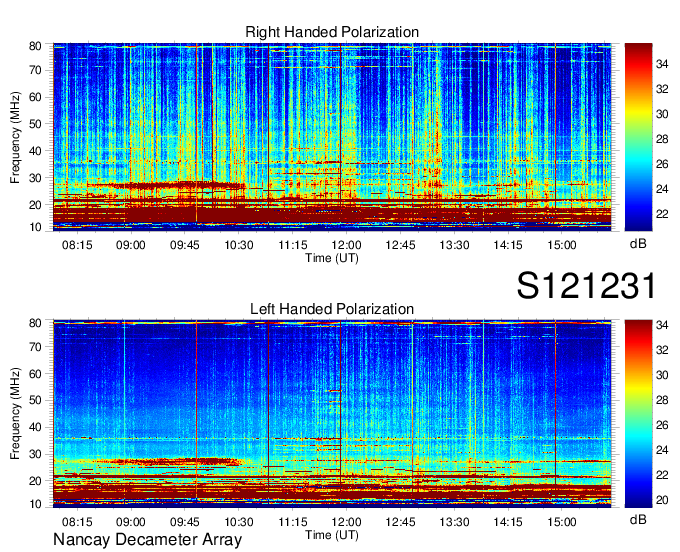This screenshot has height=552, width=680.
Task: Click the left-handed spectrogram plot area
Action: click(332, 414)
